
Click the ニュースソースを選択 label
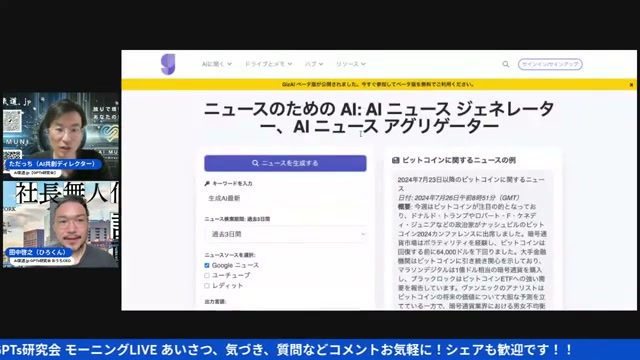tap(230, 255)
